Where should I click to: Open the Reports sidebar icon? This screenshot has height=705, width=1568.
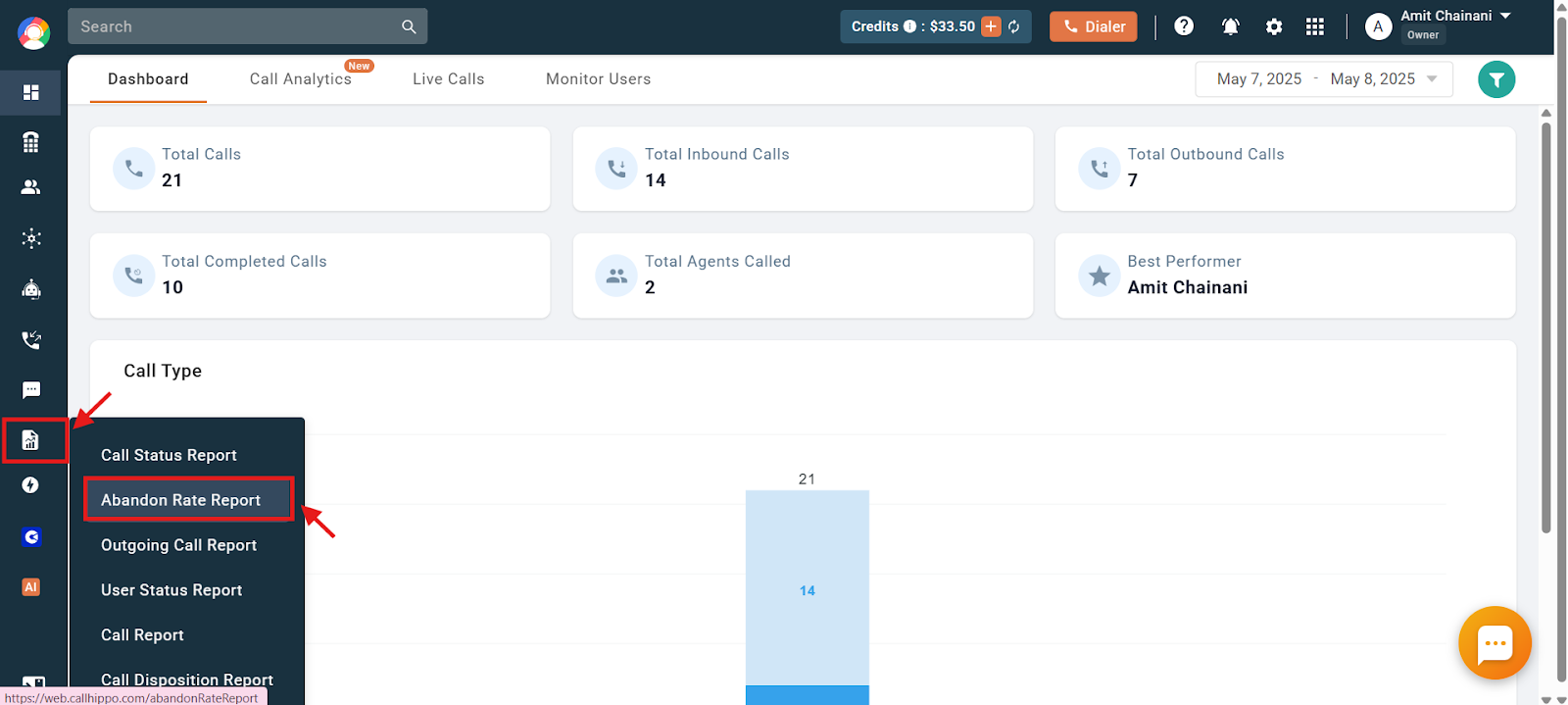[31, 440]
